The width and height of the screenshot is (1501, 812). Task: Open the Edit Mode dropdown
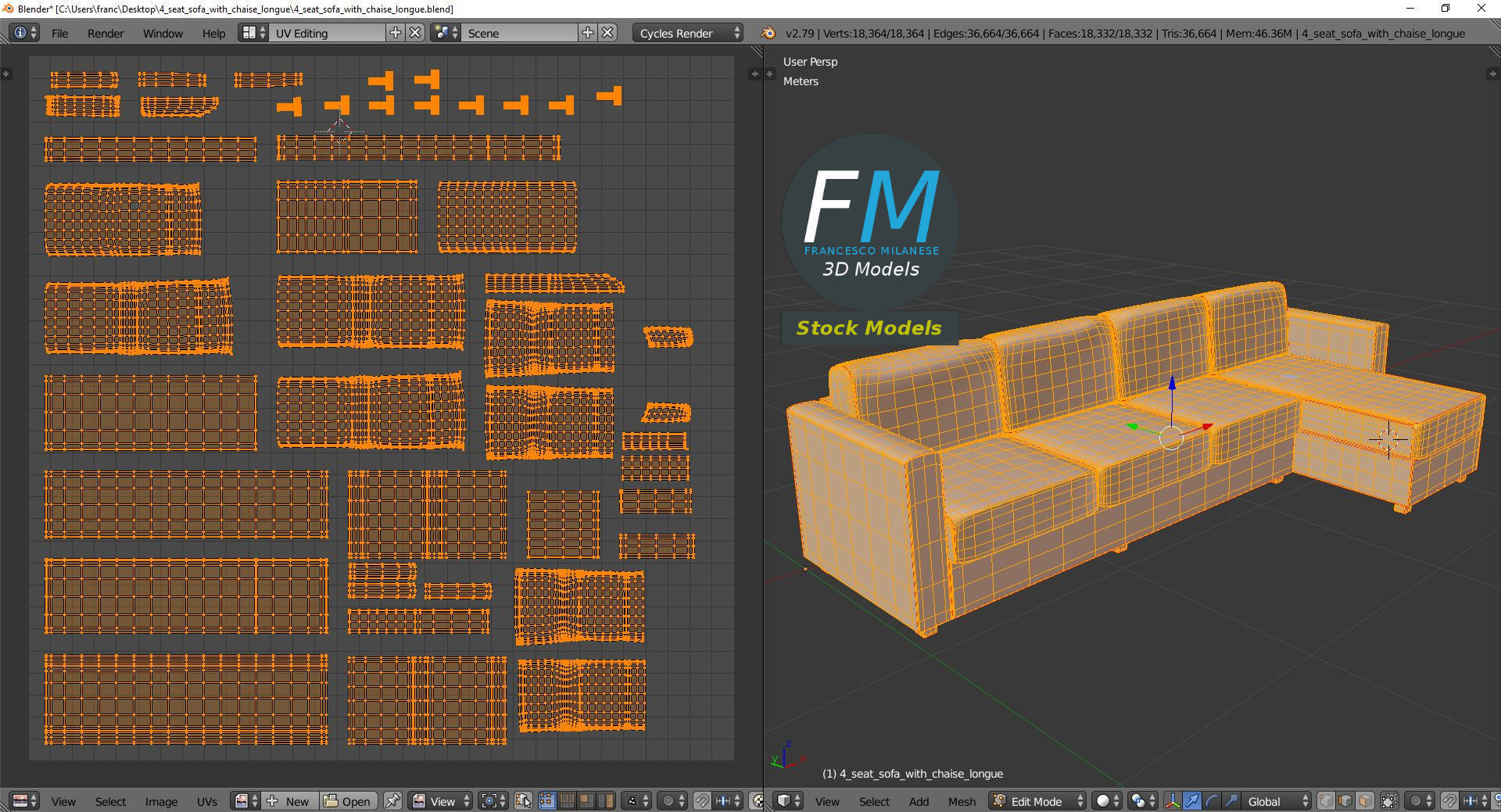point(1038,801)
